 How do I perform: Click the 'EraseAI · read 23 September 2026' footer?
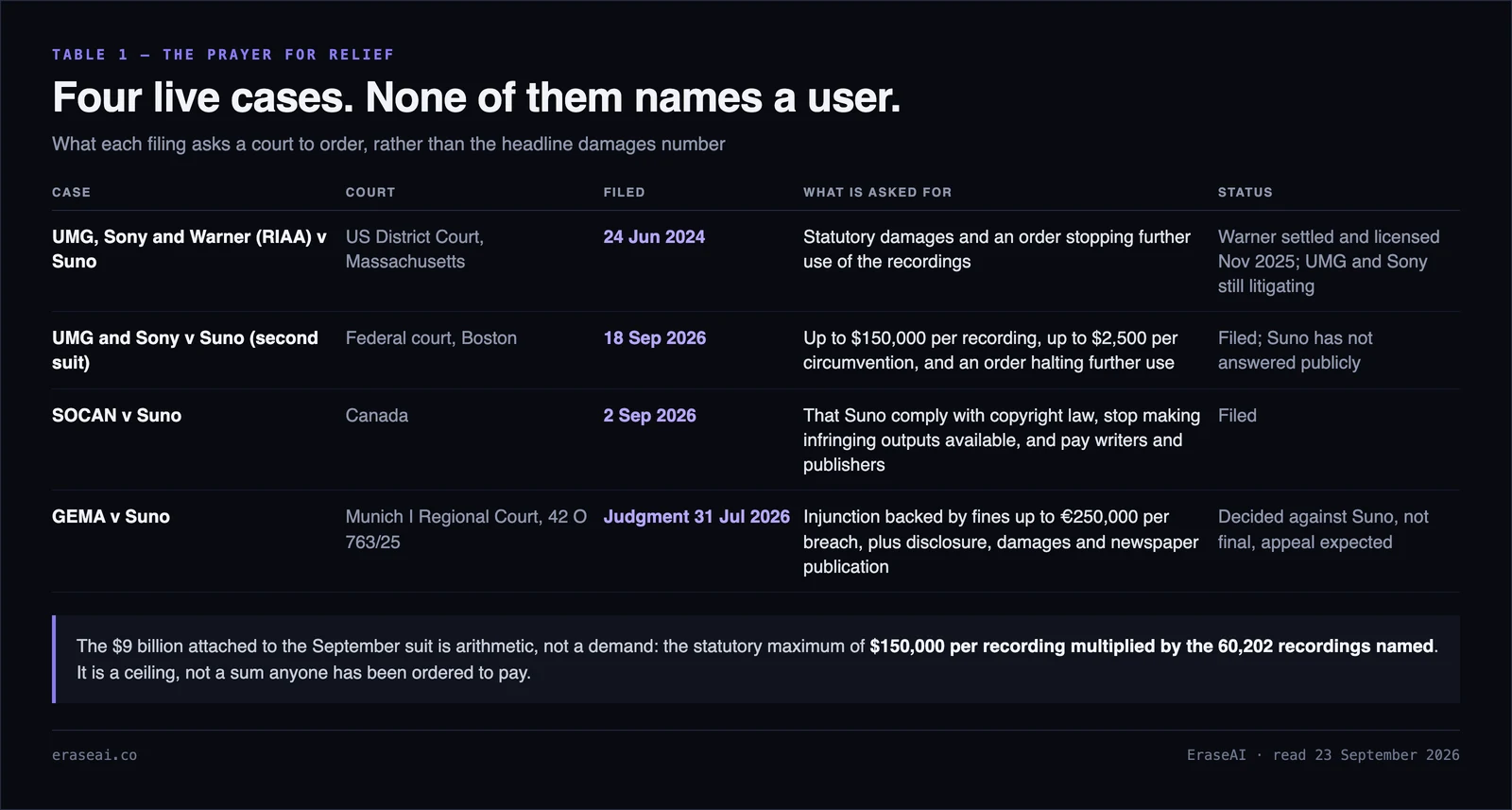(x=1323, y=755)
